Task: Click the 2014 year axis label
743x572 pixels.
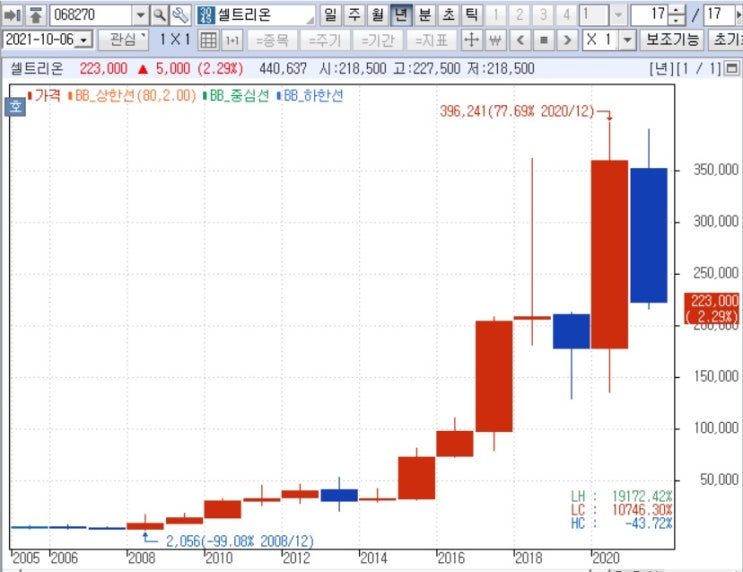Action: click(x=373, y=558)
